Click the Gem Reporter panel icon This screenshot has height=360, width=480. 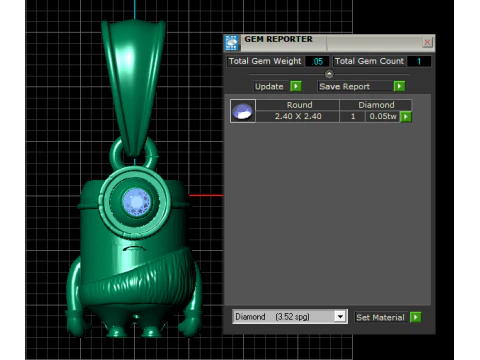[x=232, y=43]
